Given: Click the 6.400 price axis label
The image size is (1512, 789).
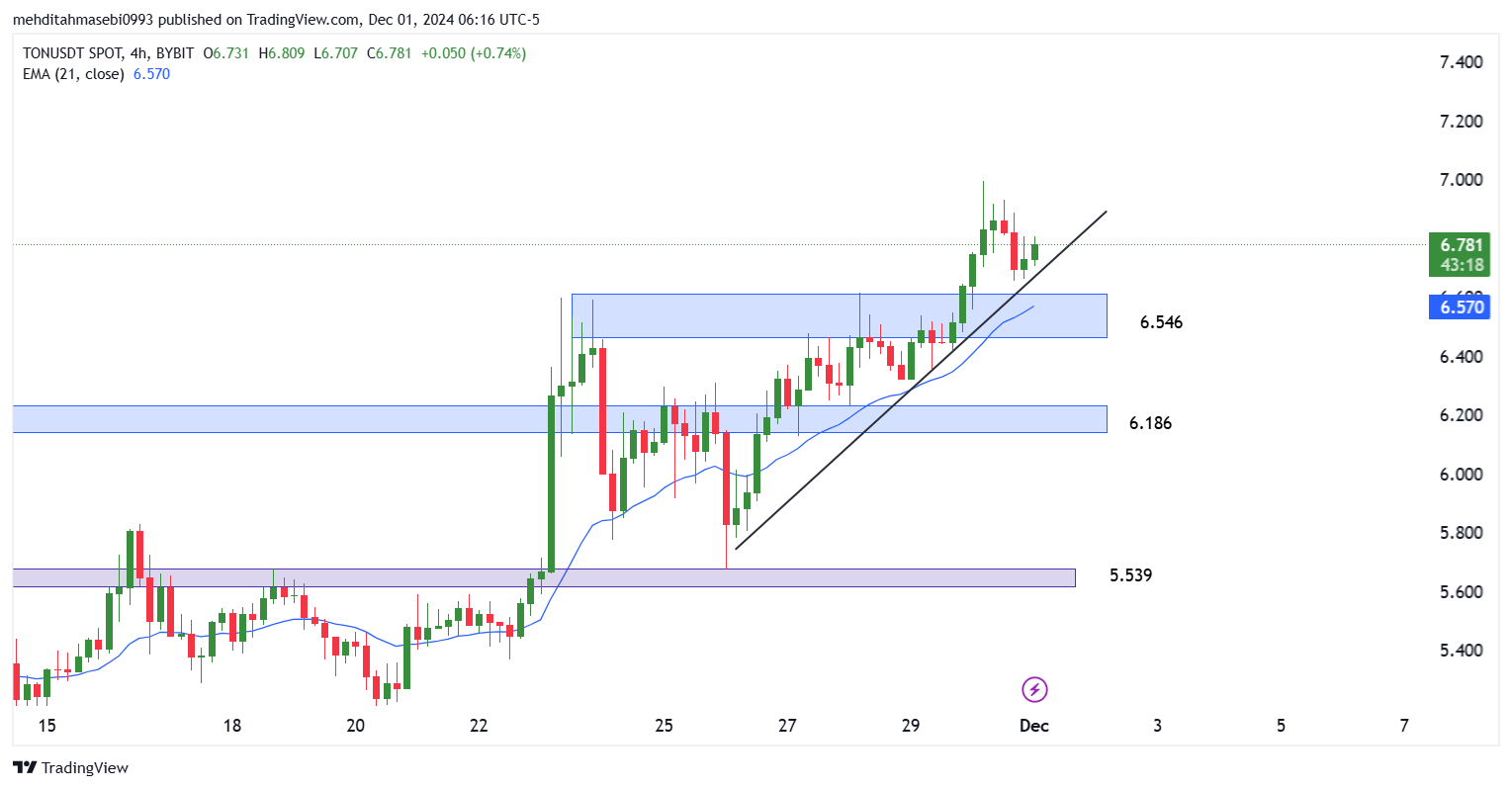Looking at the screenshot, I should pyautogui.click(x=1461, y=357).
